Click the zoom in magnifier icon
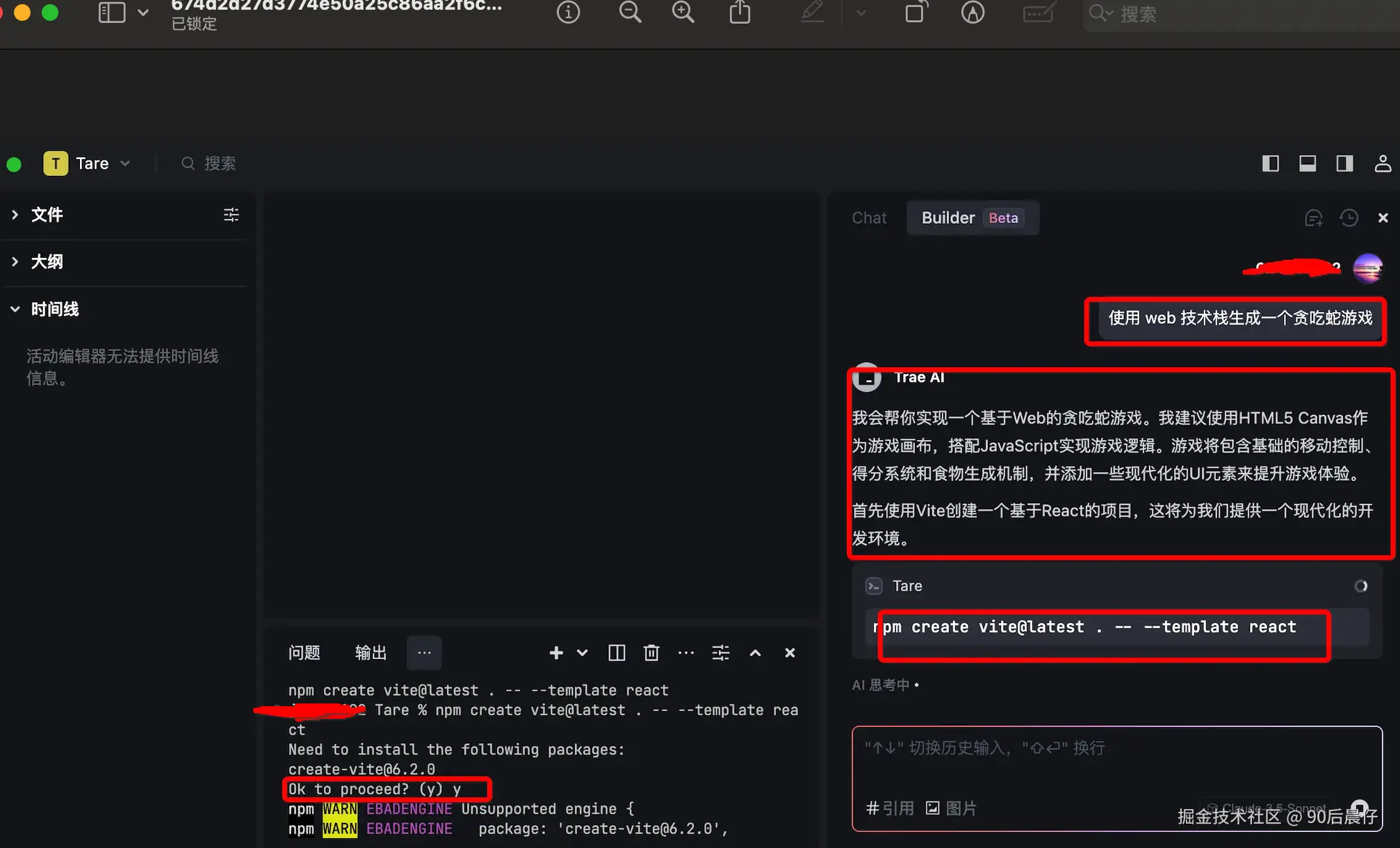The width and height of the screenshot is (1400, 848). [683, 13]
